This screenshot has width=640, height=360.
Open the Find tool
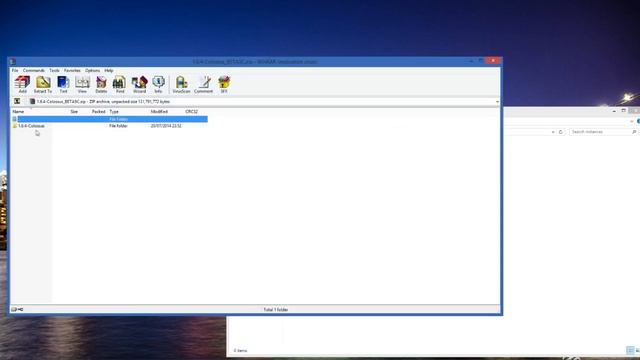click(120, 83)
